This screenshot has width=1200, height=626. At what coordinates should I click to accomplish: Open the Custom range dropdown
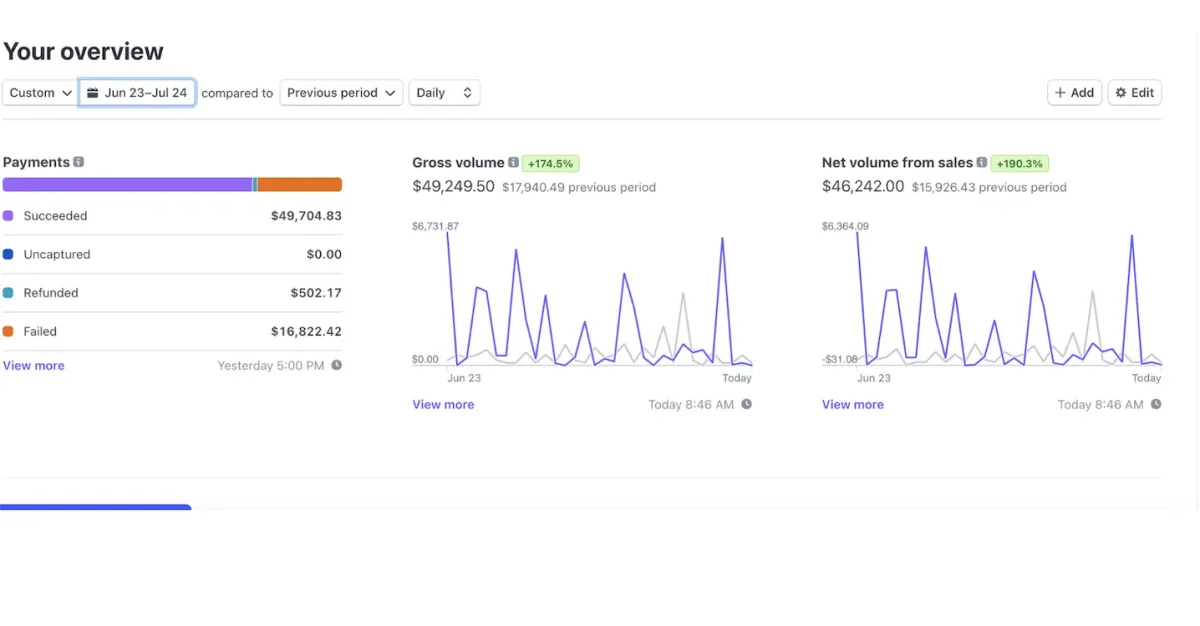pyautogui.click(x=40, y=93)
